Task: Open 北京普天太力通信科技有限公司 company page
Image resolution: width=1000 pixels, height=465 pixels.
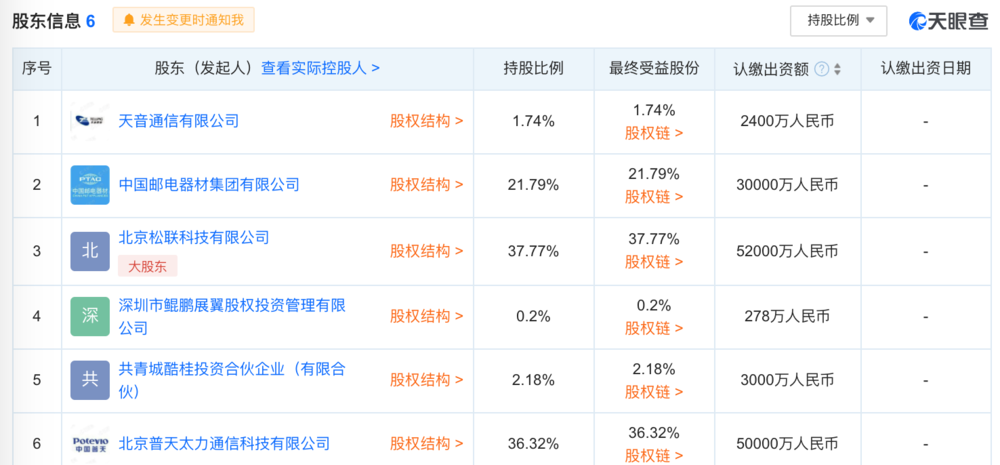Action: tap(224, 442)
